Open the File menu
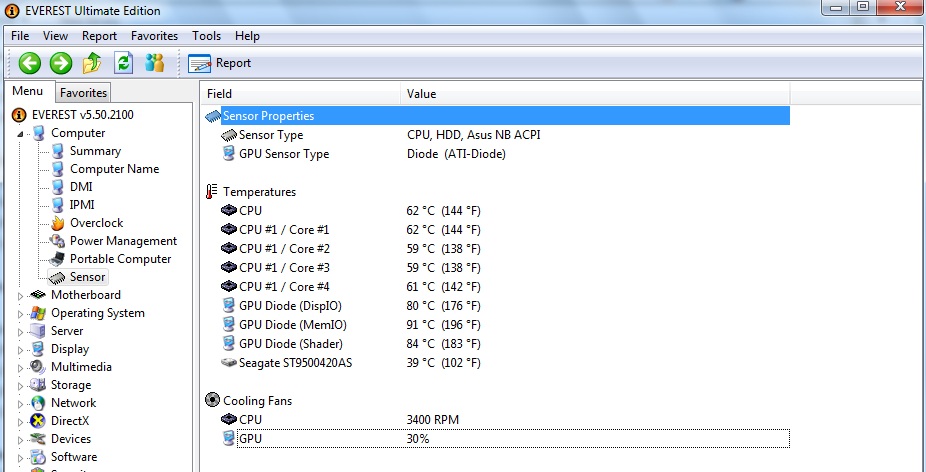 pyautogui.click(x=20, y=36)
